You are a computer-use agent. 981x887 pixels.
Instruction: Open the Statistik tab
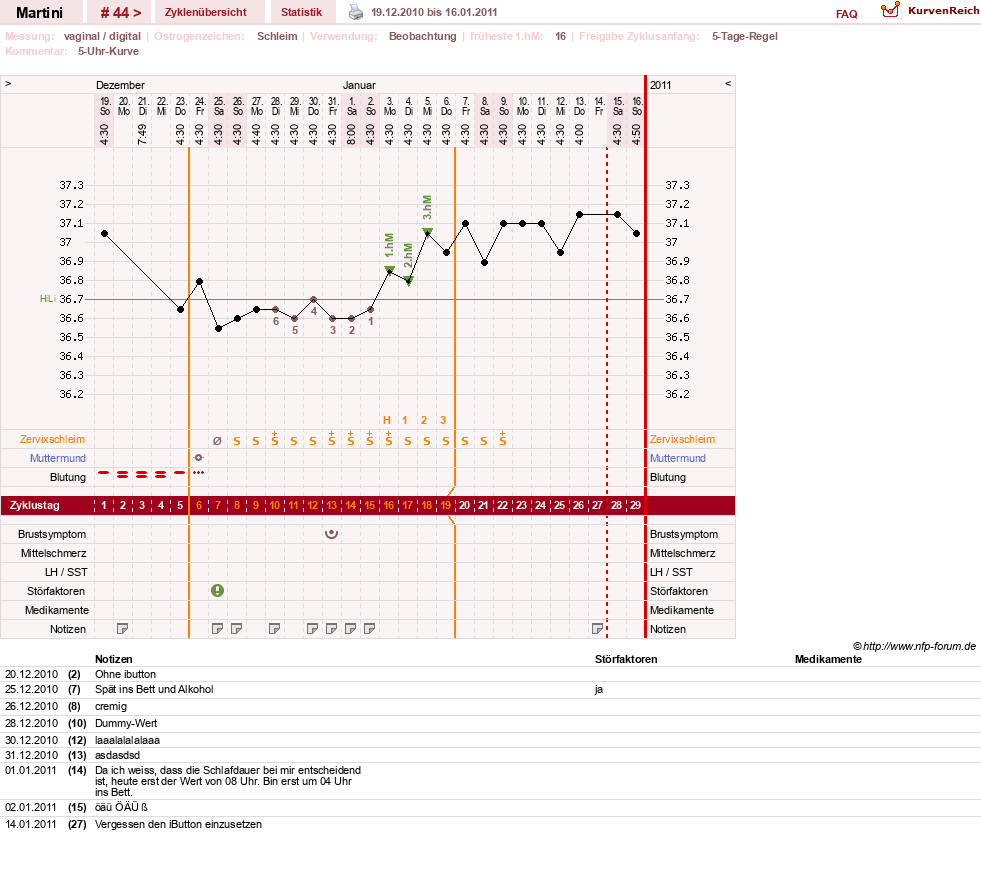point(302,12)
